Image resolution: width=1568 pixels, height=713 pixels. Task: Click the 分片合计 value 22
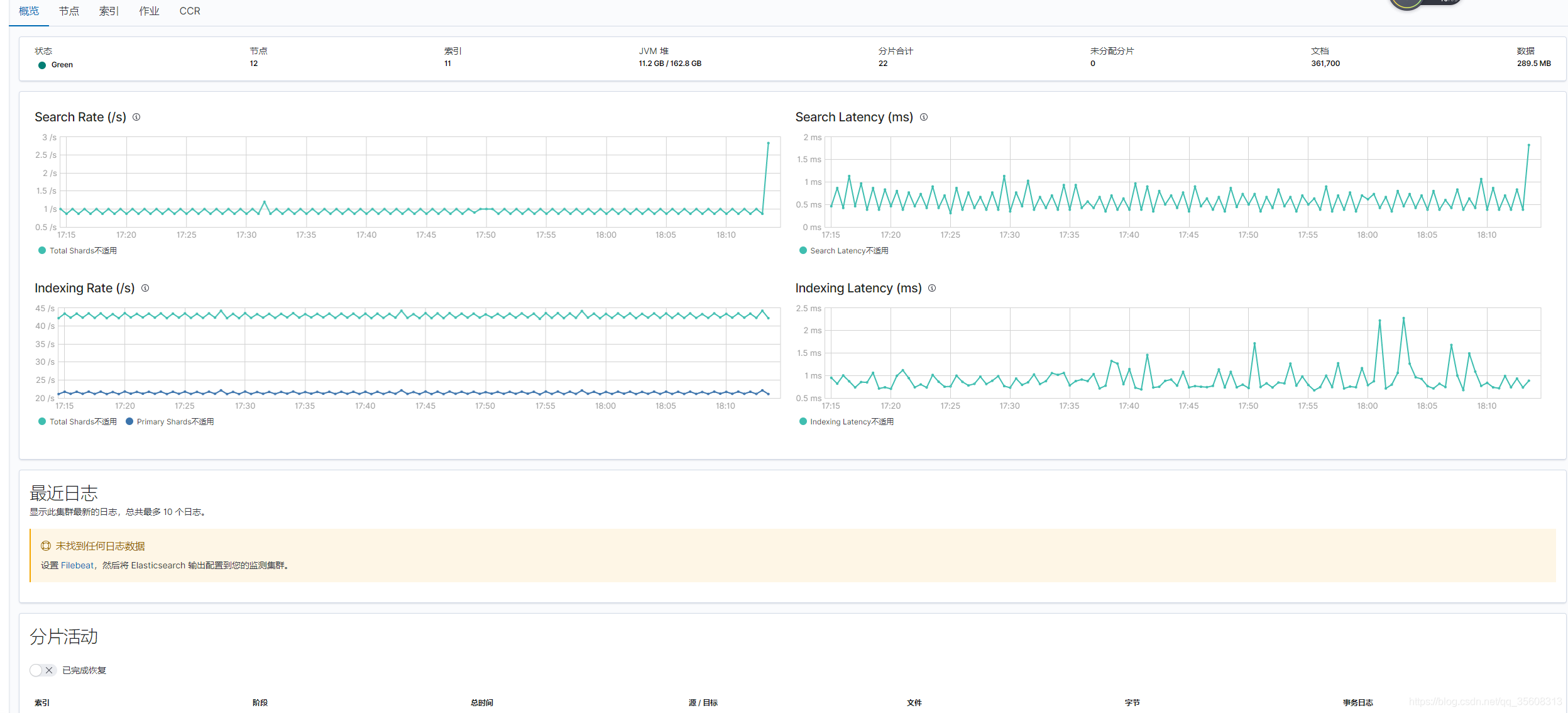pyautogui.click(x=883, y=64)
